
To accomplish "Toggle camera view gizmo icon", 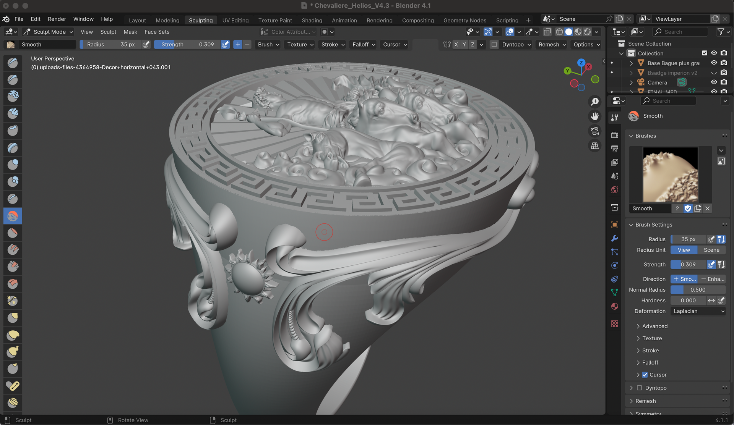I will pyautogui.click(x=594, y=132).
